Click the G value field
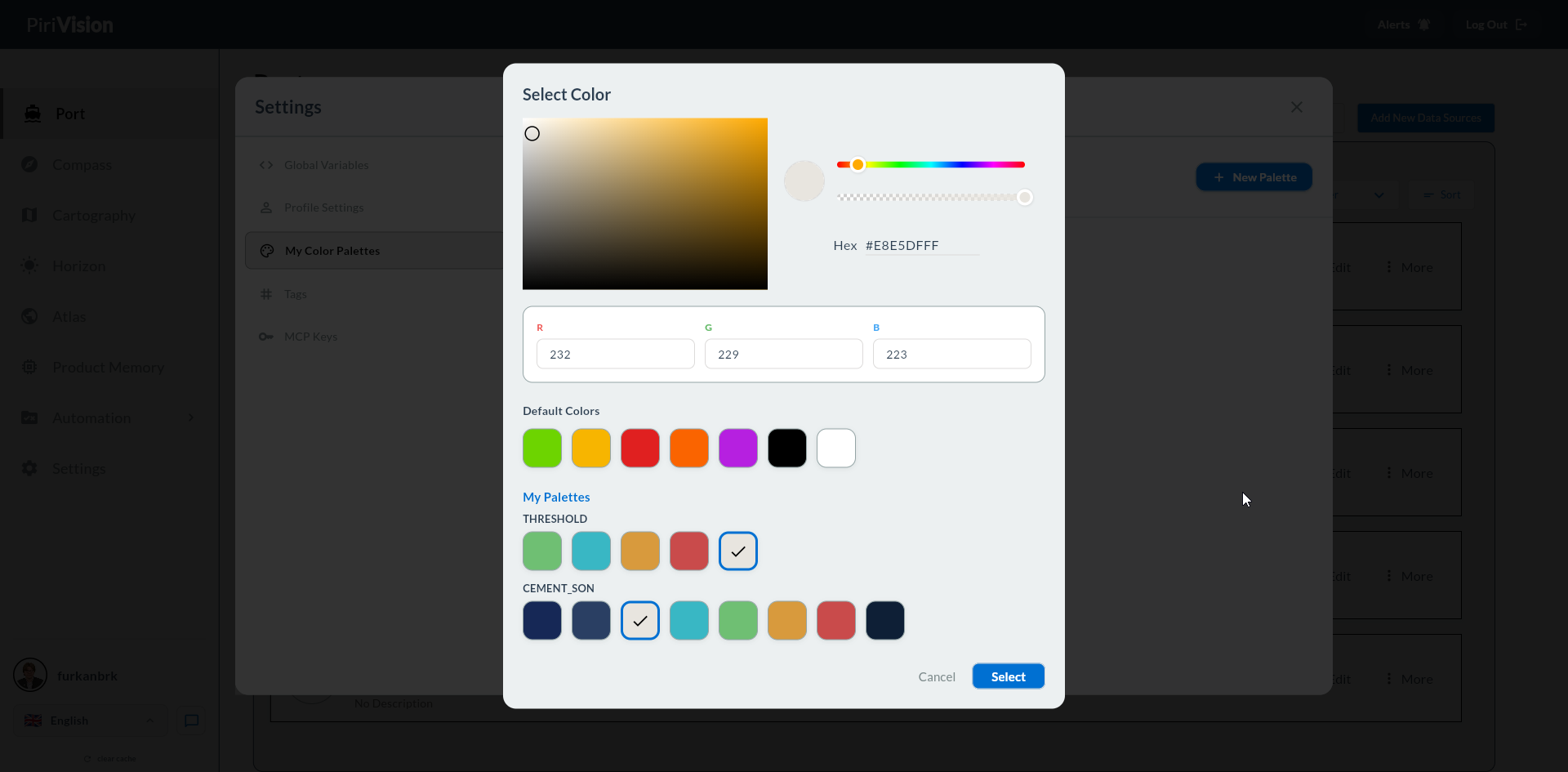The height and width of the screenshot is (772, 1568). click(x=784, y=354)
